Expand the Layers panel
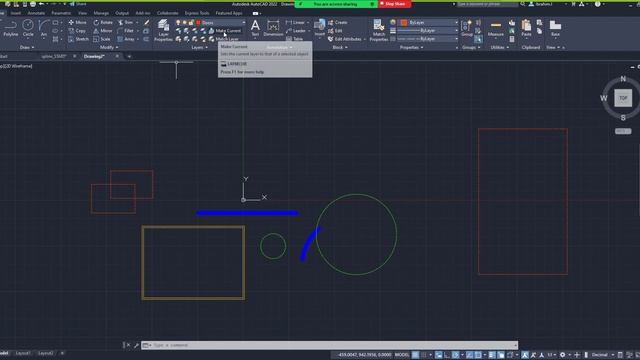This screenshot has width=640, height=360. (x=199, y=47)
